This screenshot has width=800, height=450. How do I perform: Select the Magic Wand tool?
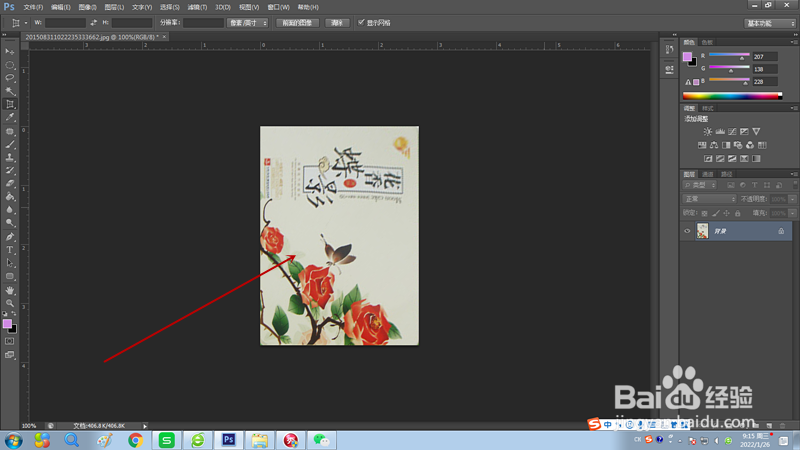pos(10,91)
